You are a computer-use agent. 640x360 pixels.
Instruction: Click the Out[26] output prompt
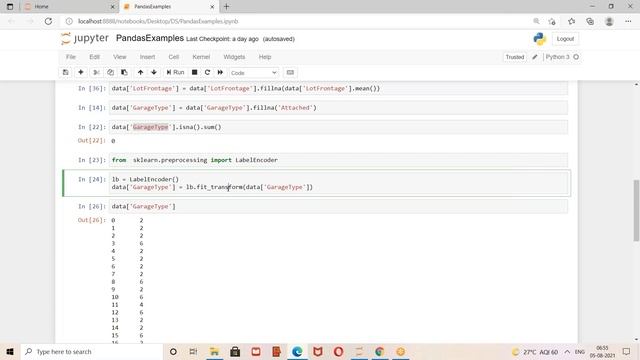[91, 220]
